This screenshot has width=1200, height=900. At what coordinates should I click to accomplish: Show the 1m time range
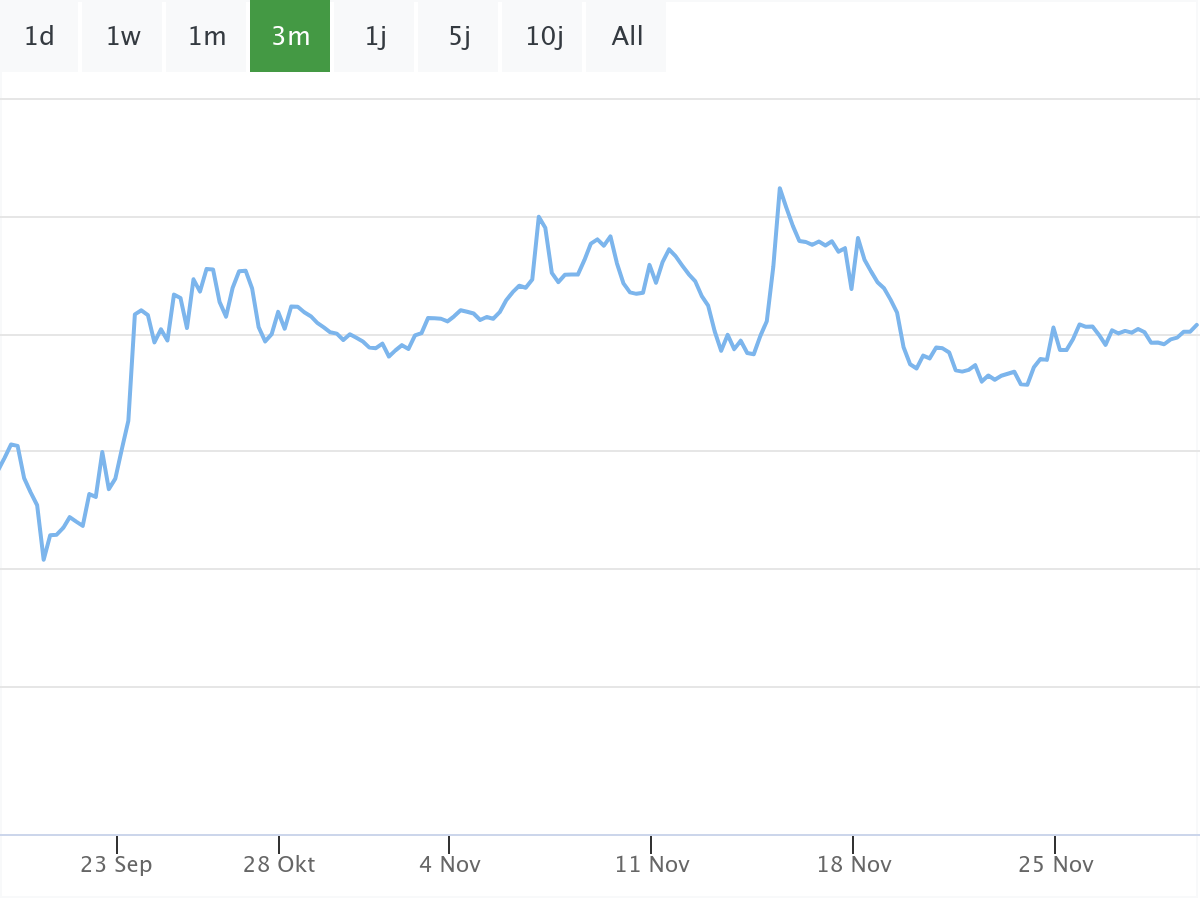pyautogui.click(x=207, y=37)
